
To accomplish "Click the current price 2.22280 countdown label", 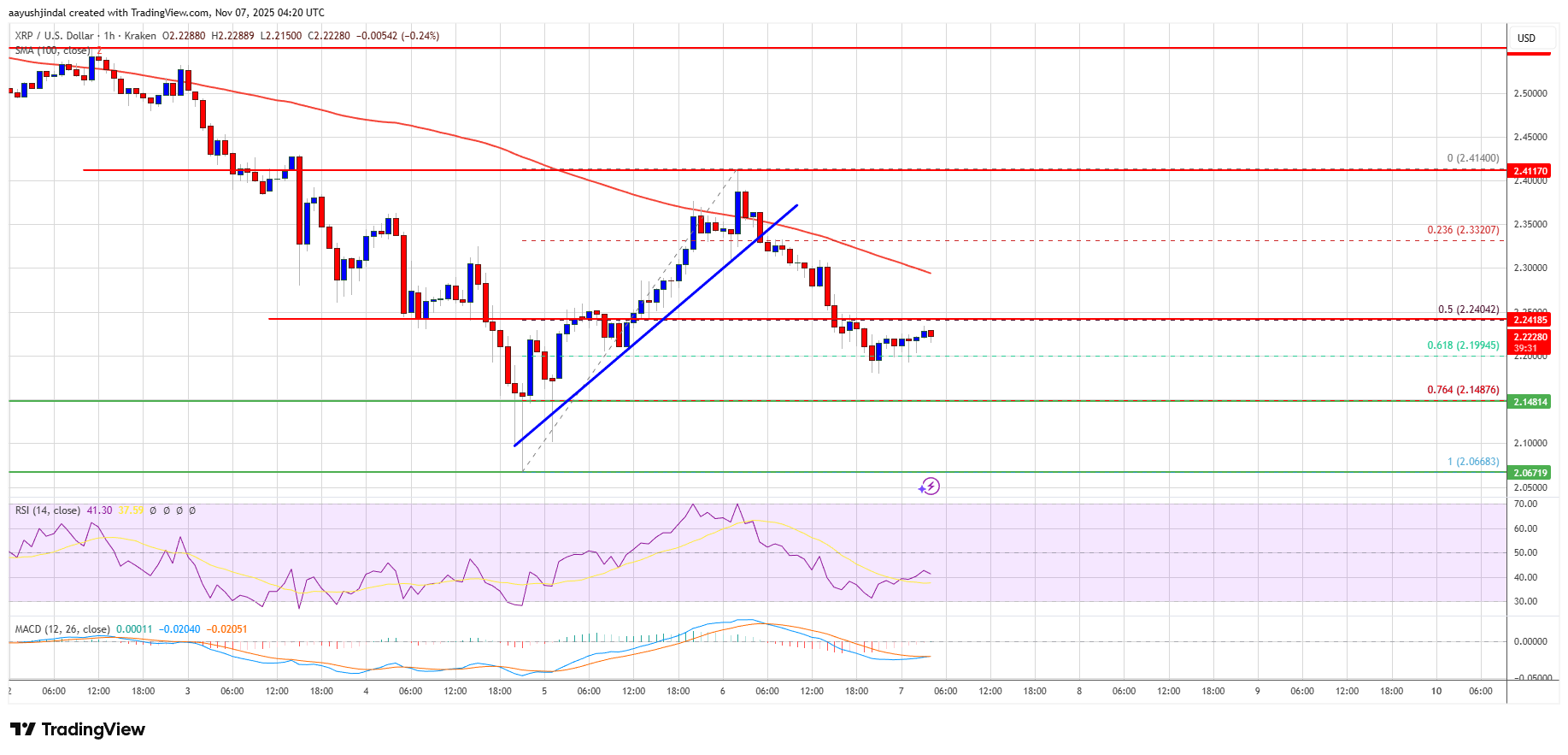I will (1530, 342).
